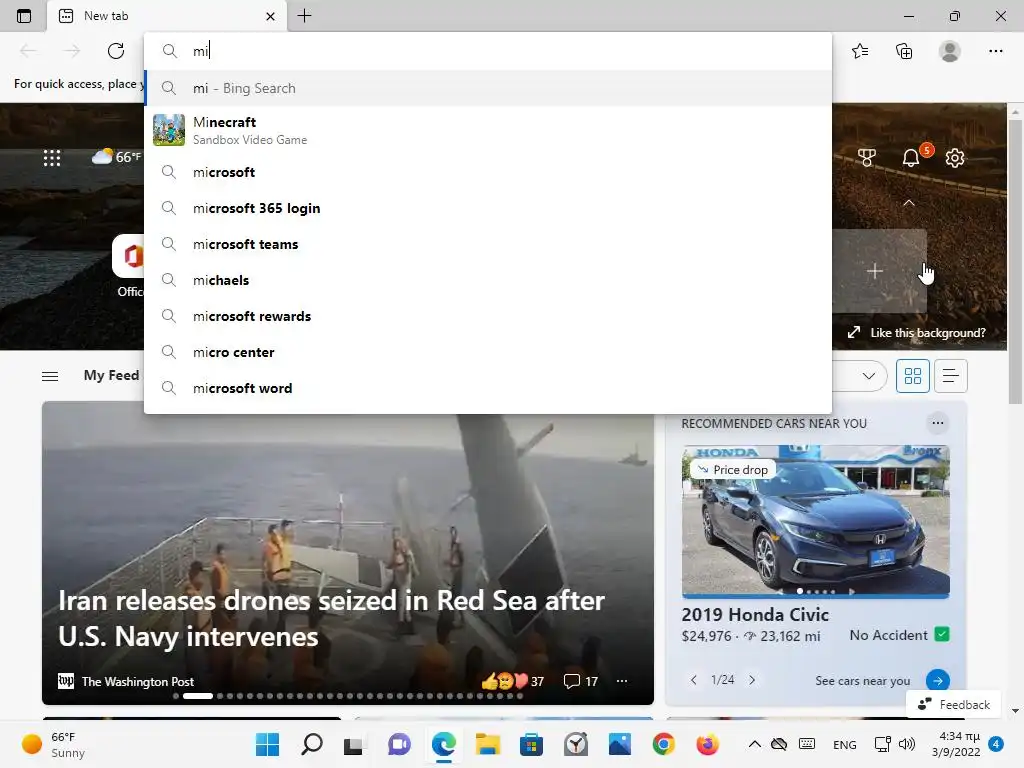Image resolution: width=1024 pixels, height=768 pixels.
Task: Open the Collections icon in toolbar
Action: click(904, 51)
